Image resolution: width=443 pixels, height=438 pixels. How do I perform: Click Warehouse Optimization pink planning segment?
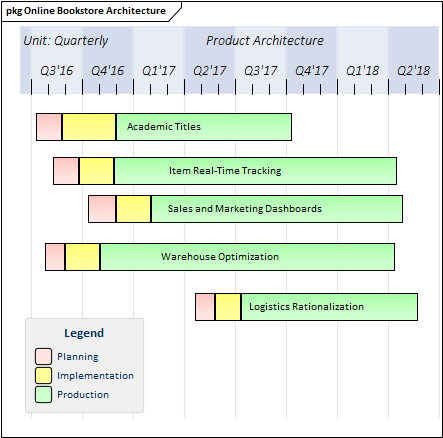pos(55,257)
